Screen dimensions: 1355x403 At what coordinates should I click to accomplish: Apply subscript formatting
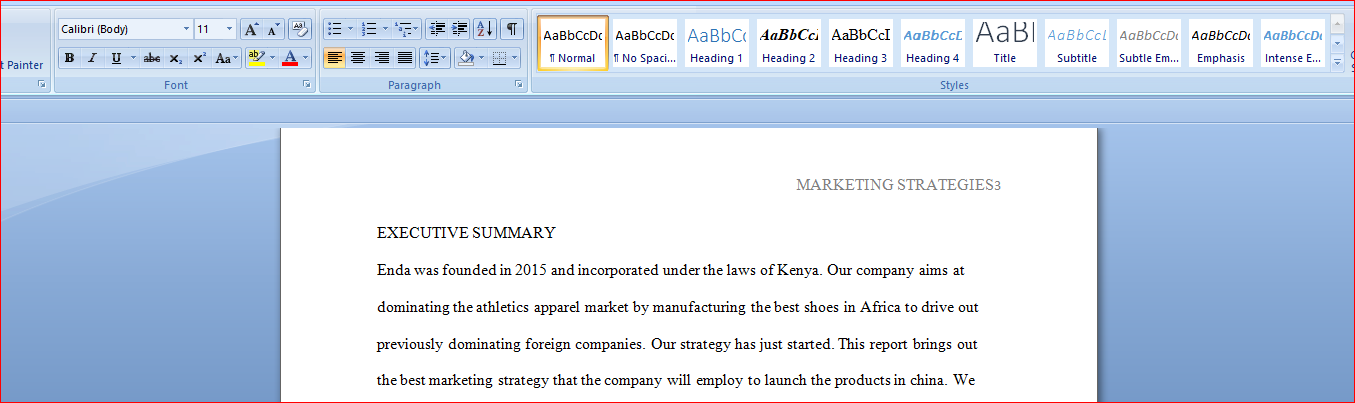tap(176, 58)
